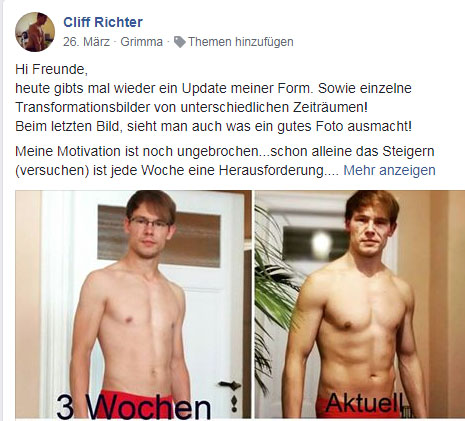This screenshot has width=465, height=421.
Task: Click the Meine Motivation paragraph line
Action: click(225, 151)
